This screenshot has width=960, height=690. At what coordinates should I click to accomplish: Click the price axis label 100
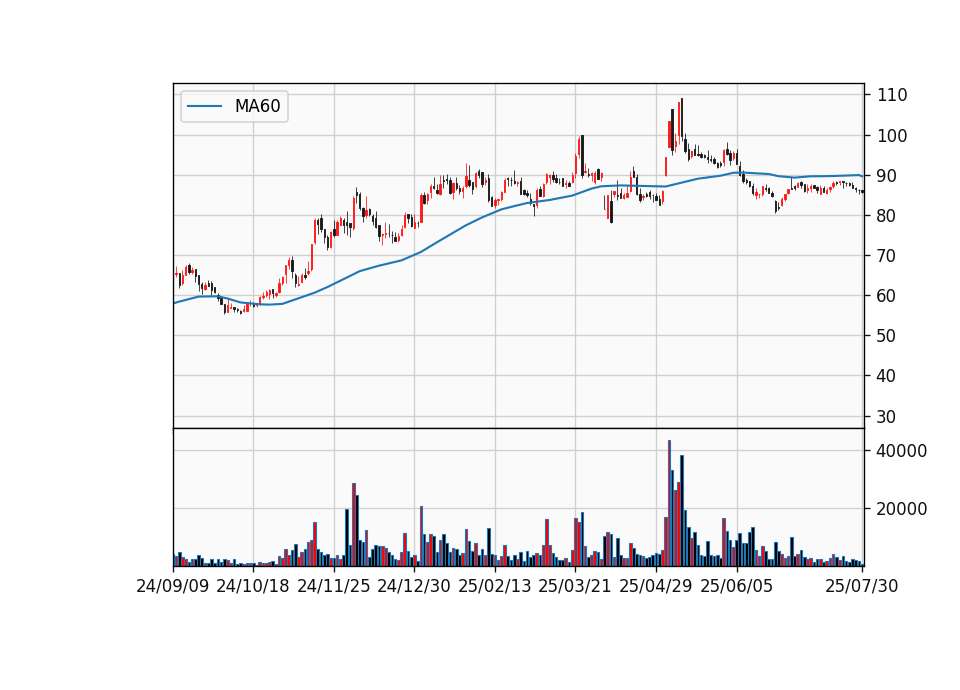(892, 136)
